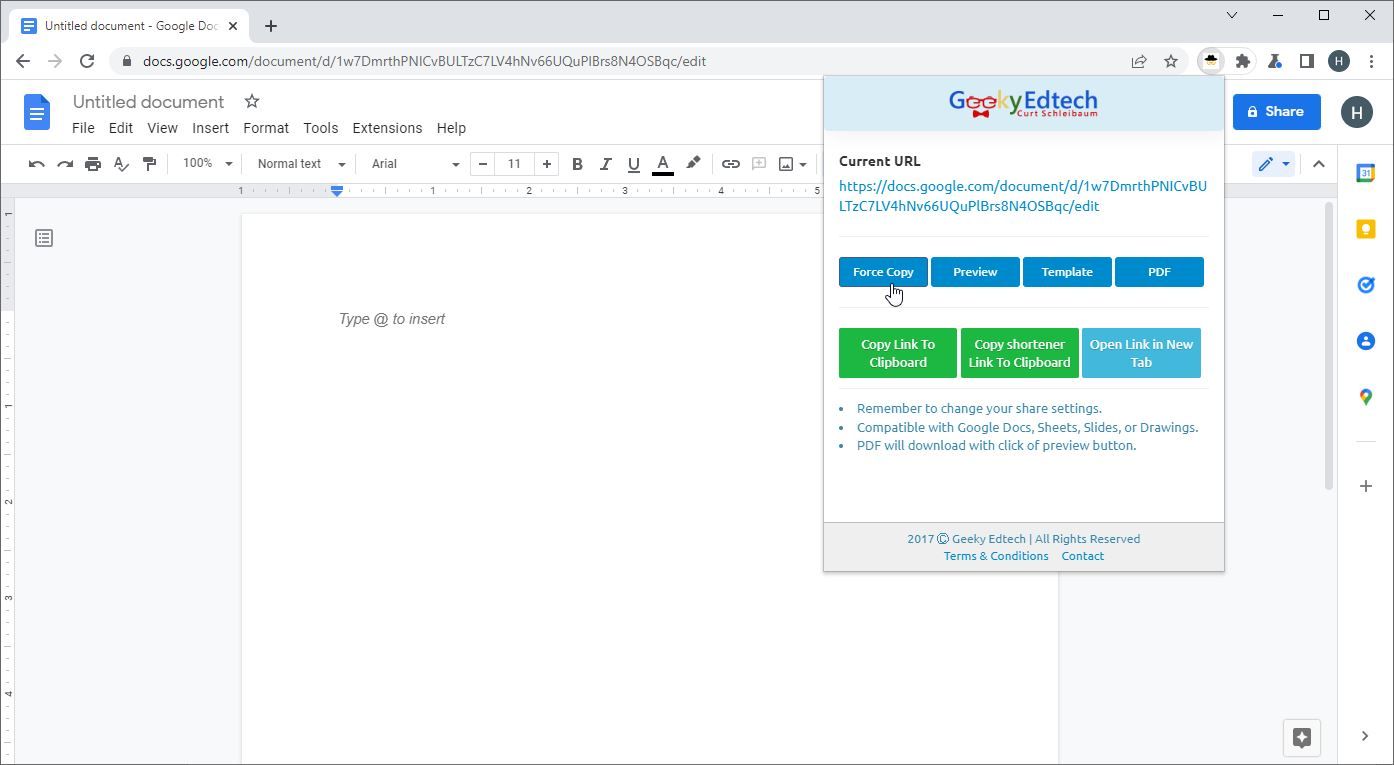Toggle Italic formatting
The width and height of the screenshot is (1394, 765).
pos(605,164)
